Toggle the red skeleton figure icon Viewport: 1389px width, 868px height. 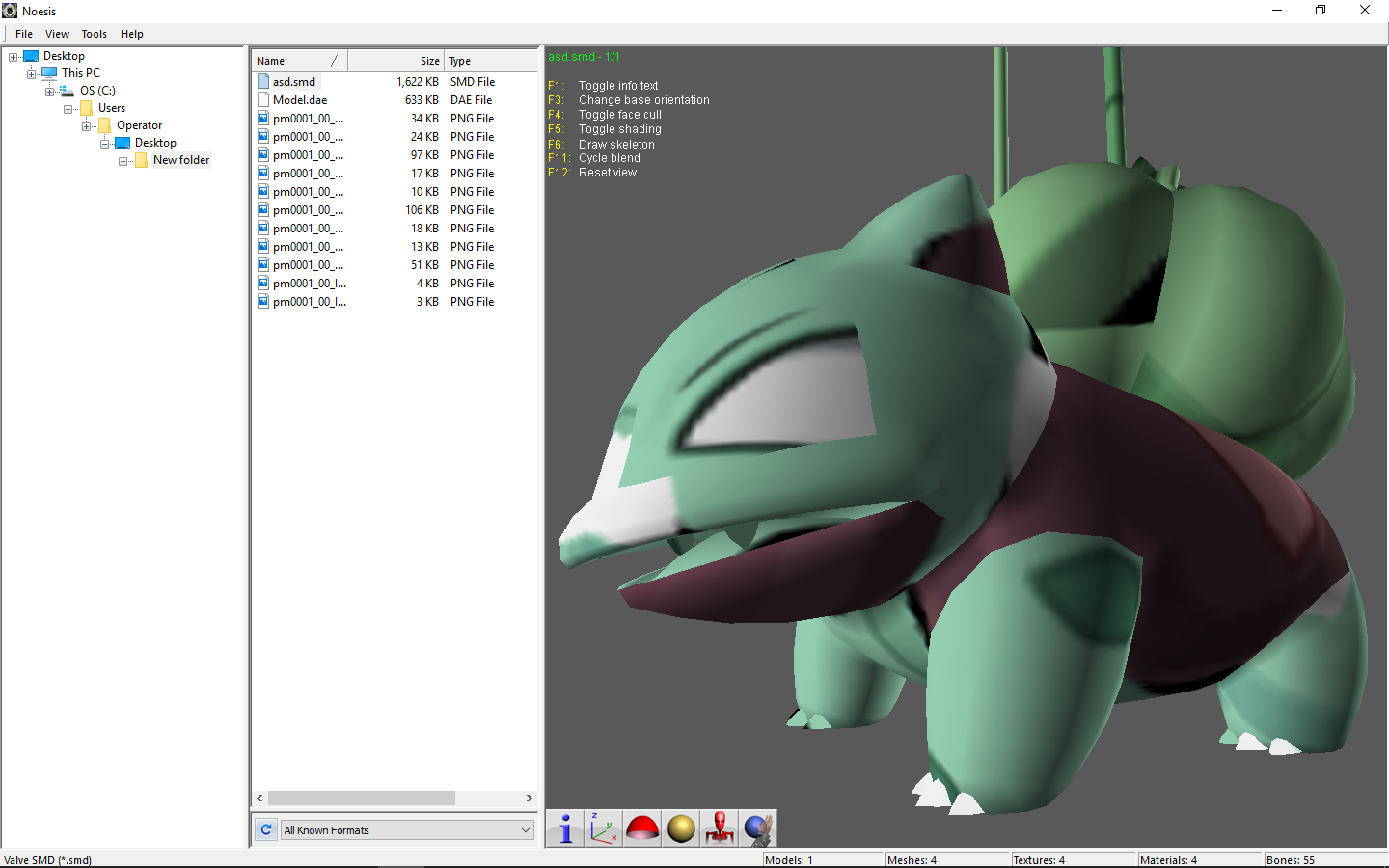720,828
